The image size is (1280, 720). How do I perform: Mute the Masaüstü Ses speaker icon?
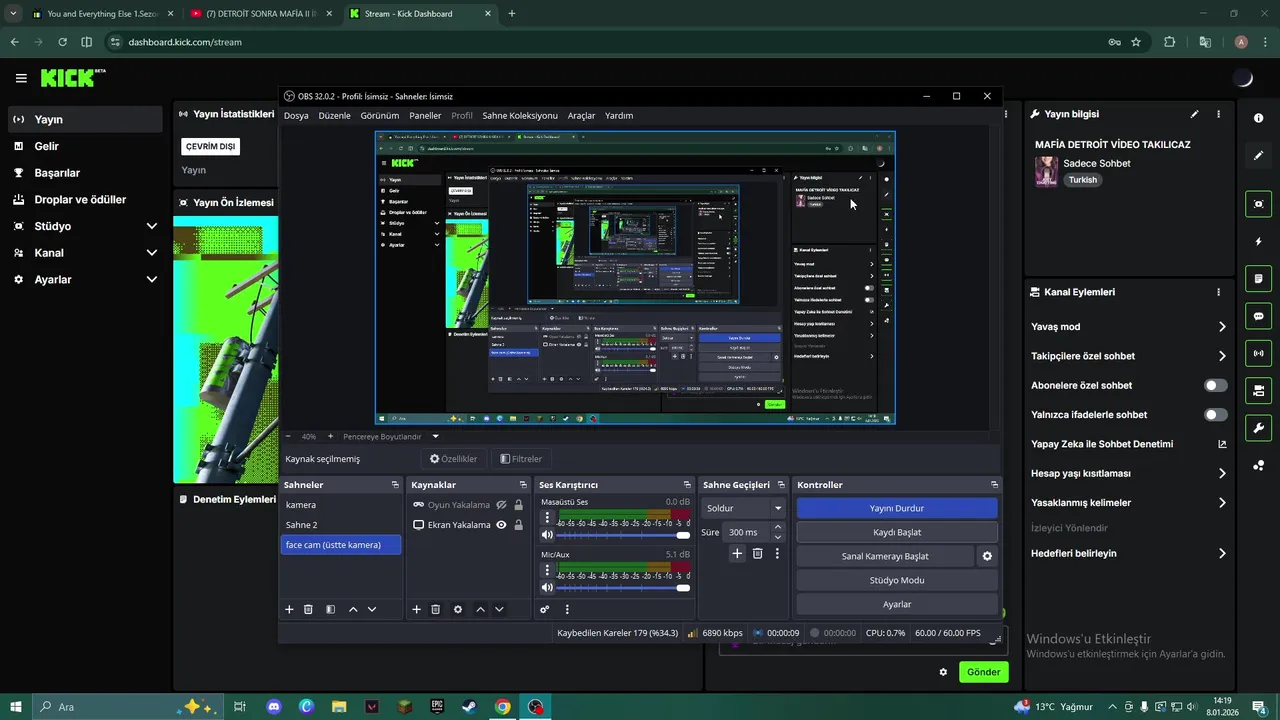click(547, 535)
